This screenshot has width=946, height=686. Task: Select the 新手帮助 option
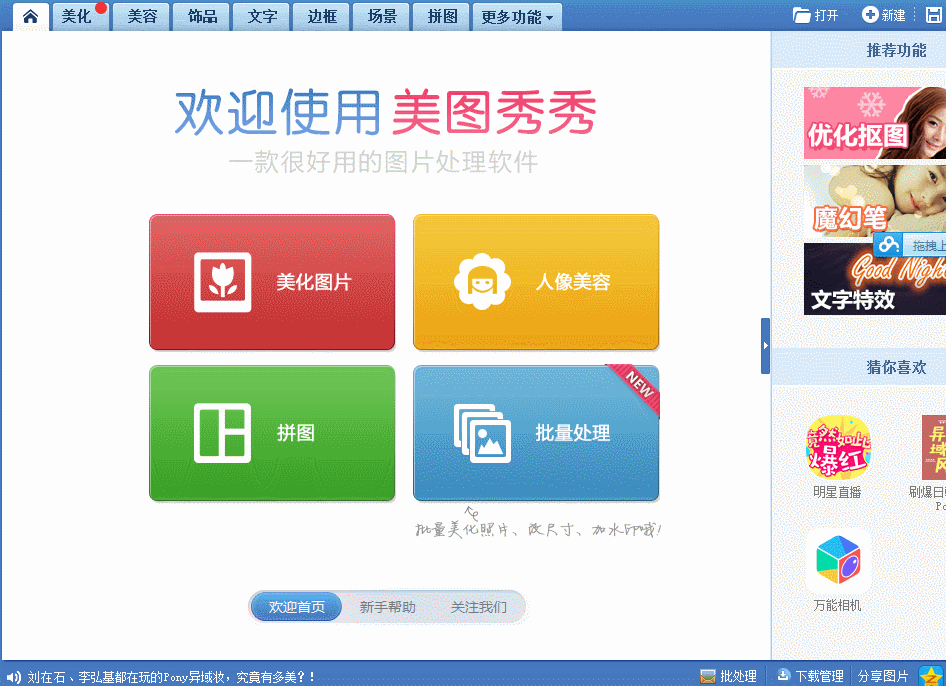tap(387, 606)
